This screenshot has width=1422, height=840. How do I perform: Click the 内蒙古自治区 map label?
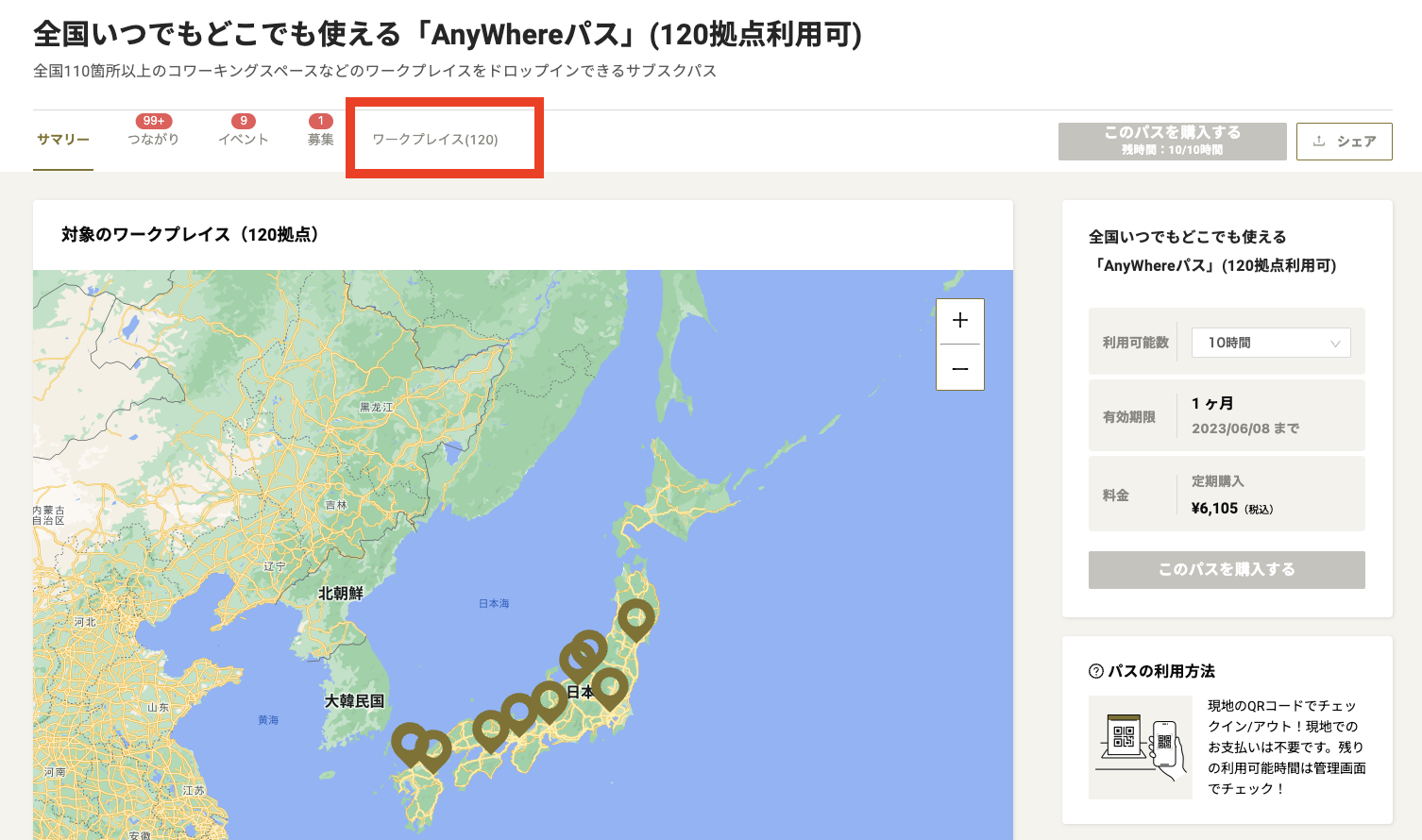click(x=49, y=515)
